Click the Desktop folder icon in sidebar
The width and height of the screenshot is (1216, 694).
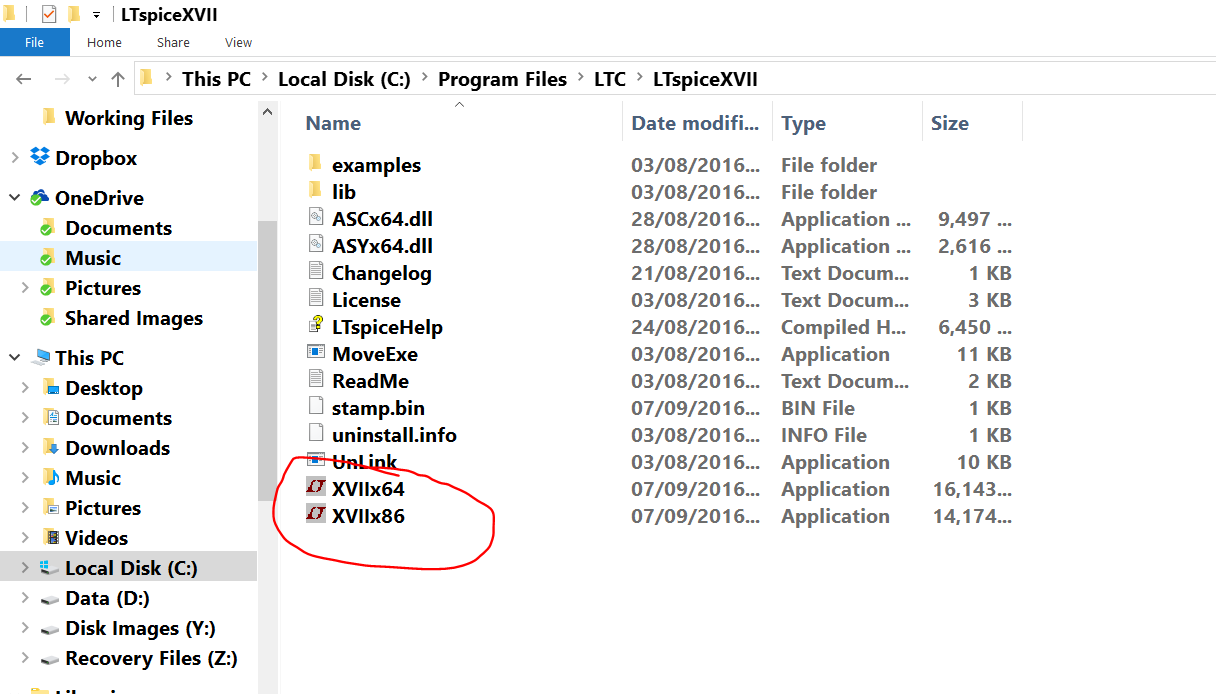point(50,388)
